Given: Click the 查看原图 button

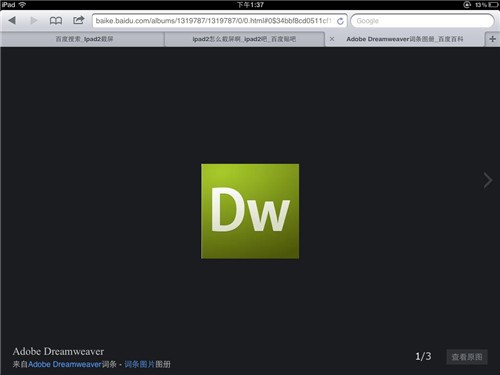Looking at the screenshot, I should tap(467, 357).
